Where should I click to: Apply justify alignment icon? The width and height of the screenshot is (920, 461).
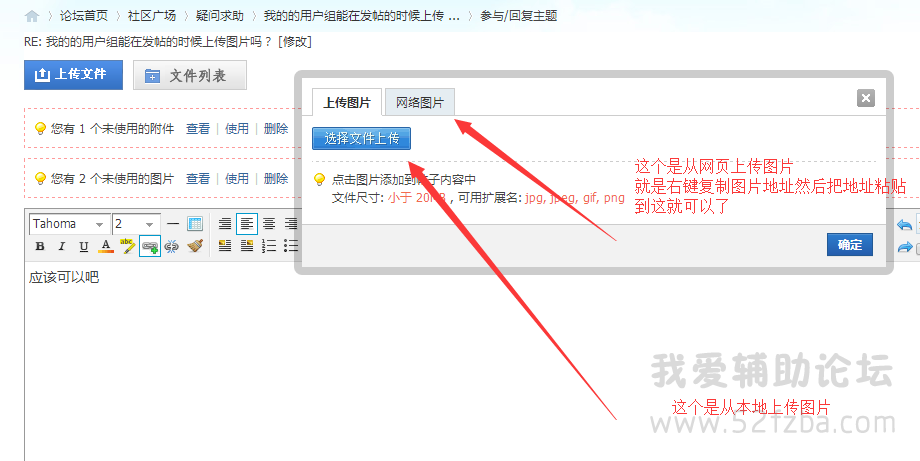pyautogui.click(x=225, y=223)
